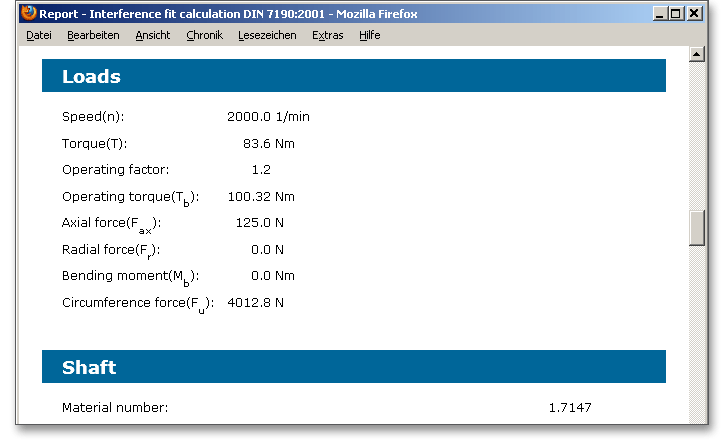Open the Bearbeiten menu
Screen dimensions: 724x440
pyautogui.click(x=93, y=35)
